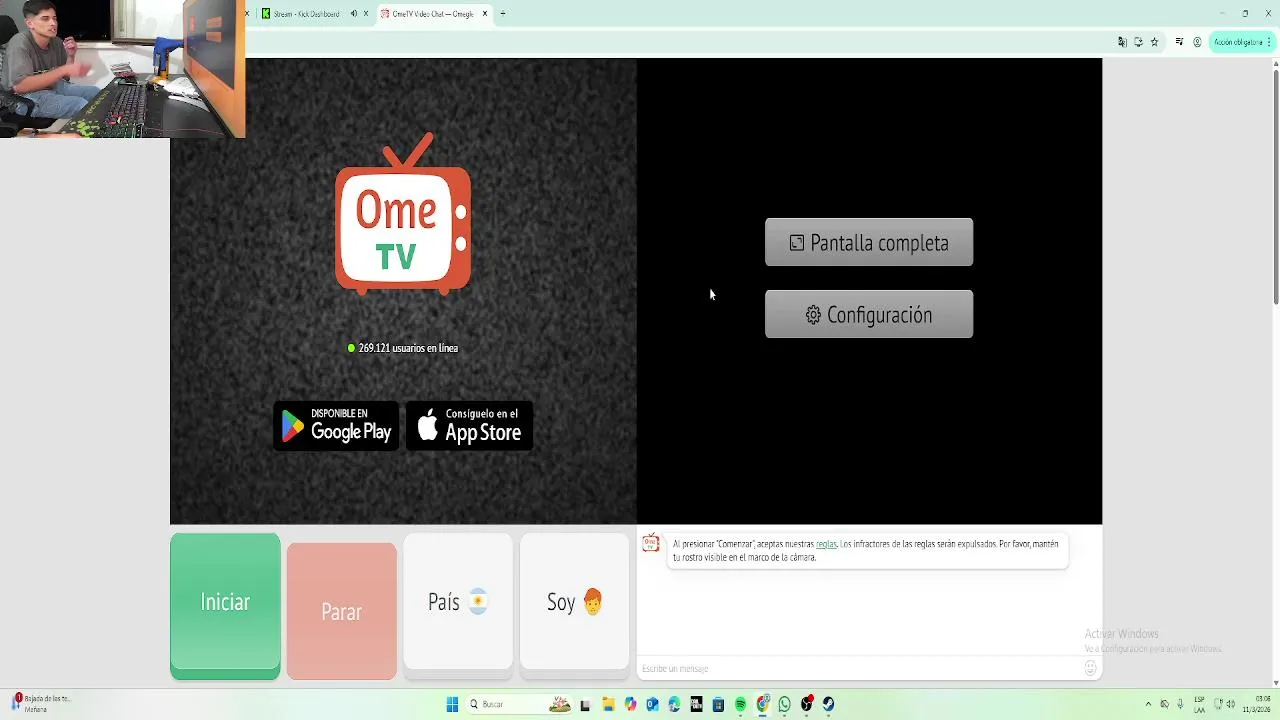Open Steam from taskbar
Screen dimensions: 1280x720
[x=829, y=704]
